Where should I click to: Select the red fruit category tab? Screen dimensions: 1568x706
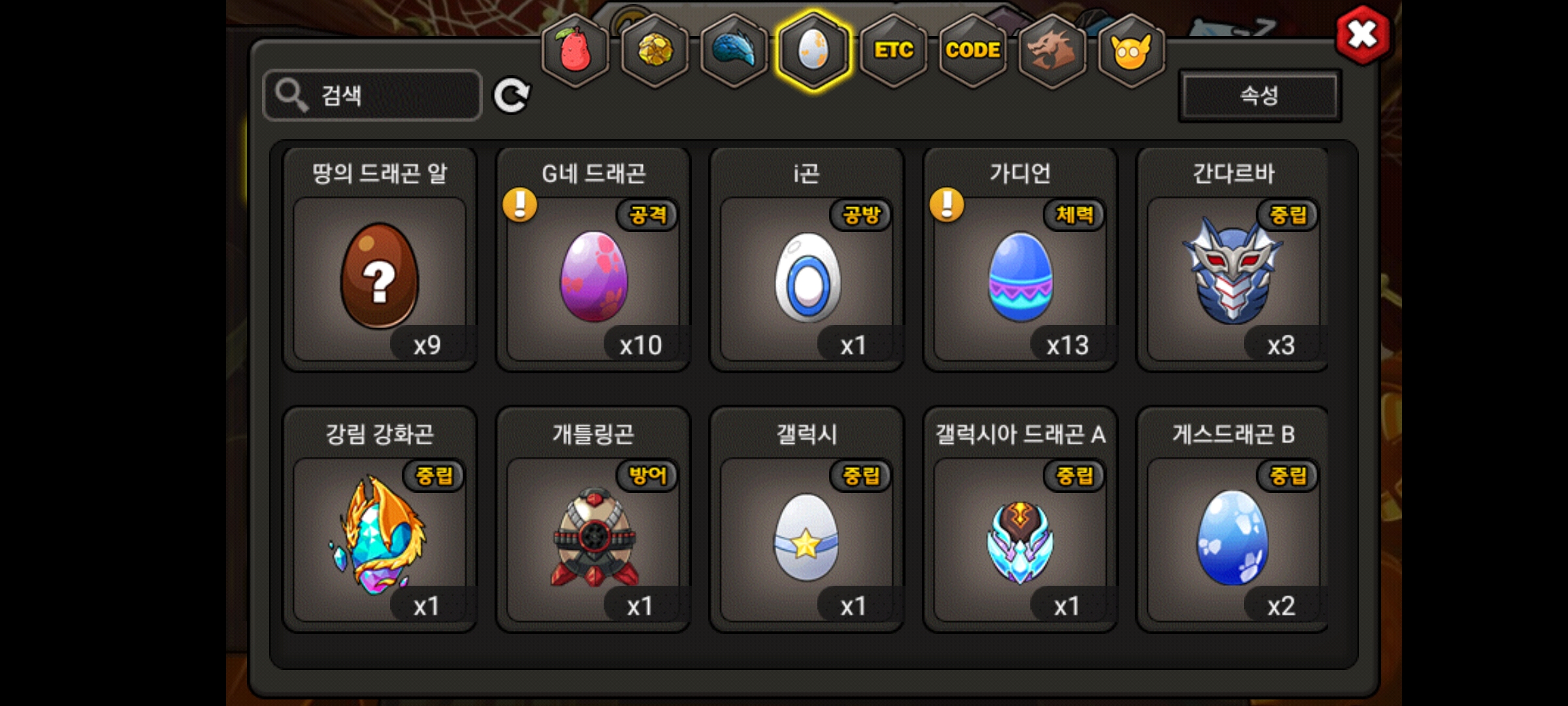pyautogui.click(x=576, y=50)
